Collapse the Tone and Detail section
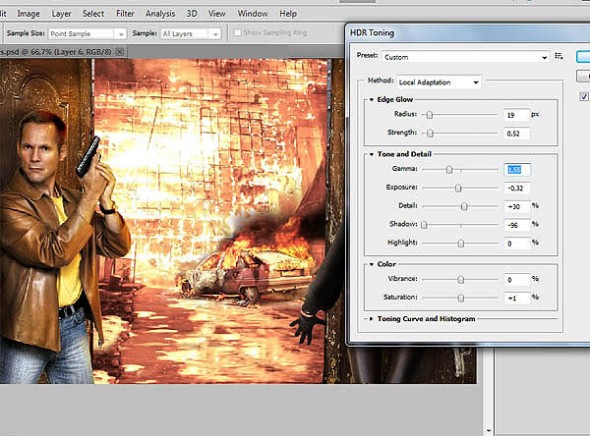The height and width of the screenshot is (436, 590). 371,154
